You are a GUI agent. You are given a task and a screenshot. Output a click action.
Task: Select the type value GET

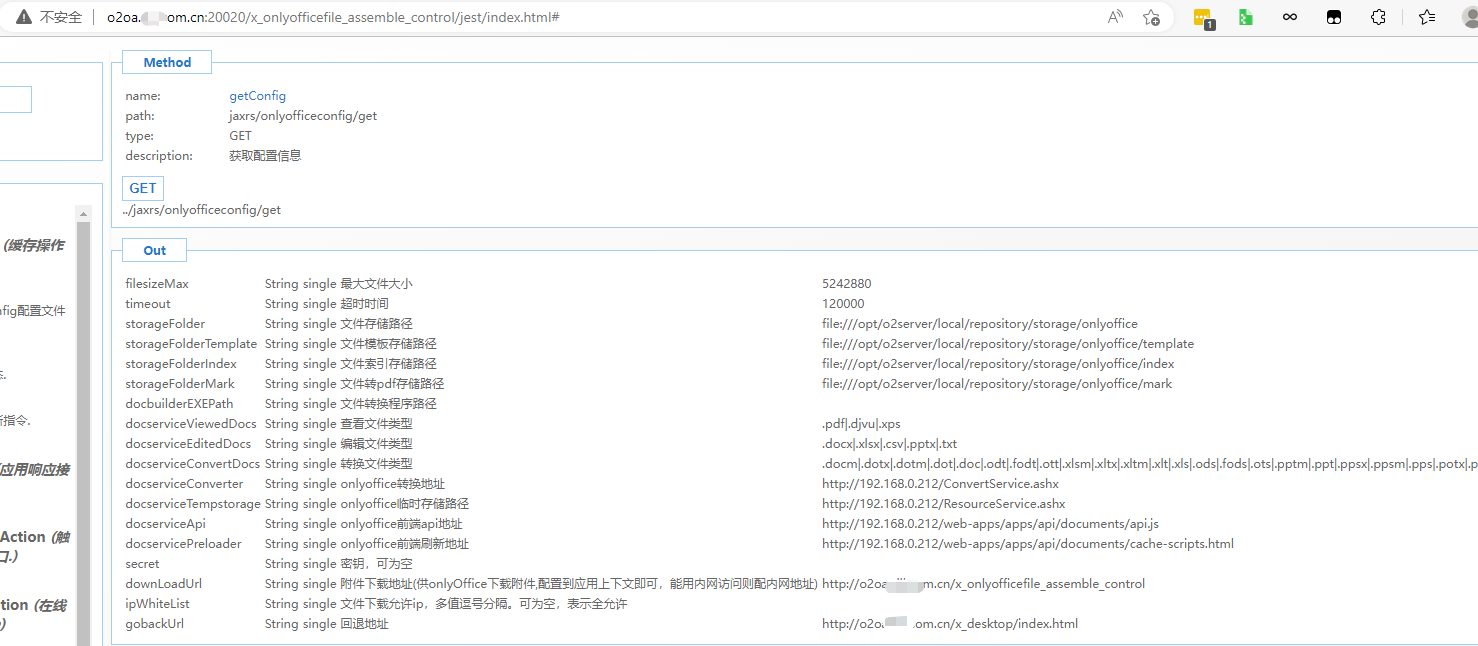coord(240,136)
